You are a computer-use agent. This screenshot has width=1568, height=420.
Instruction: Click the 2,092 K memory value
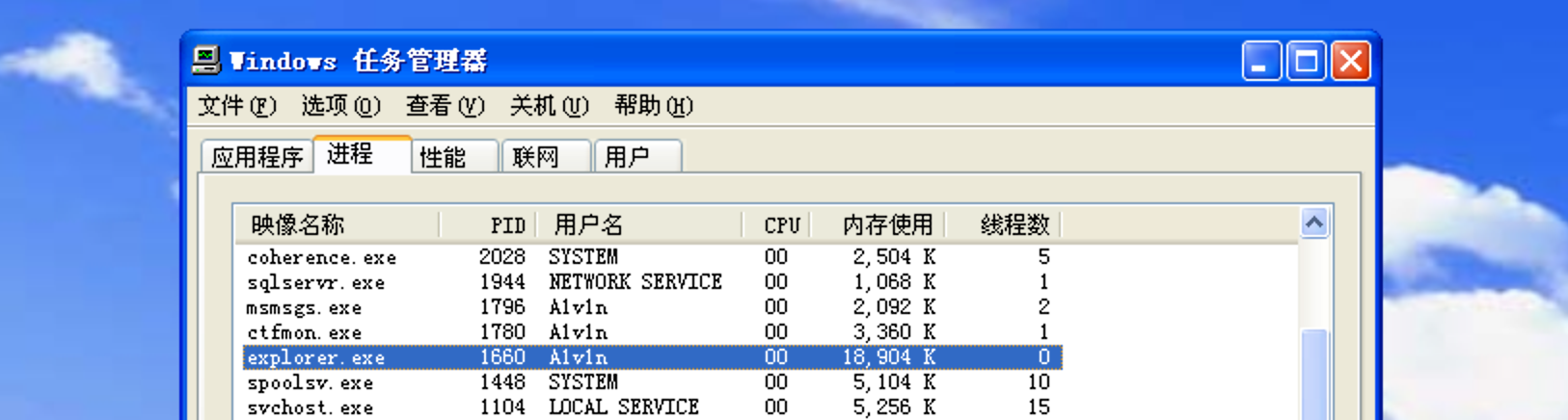tap(894, 307)
